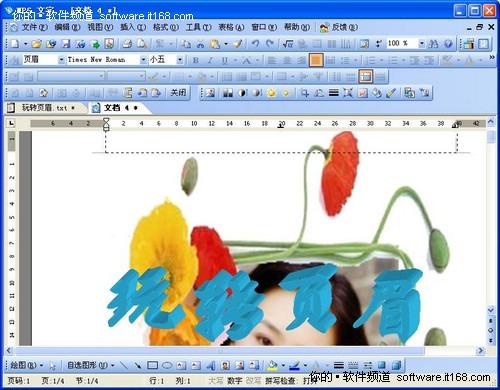Viewport: 500px width, 390px height.
Task: Click the Print icon in toolbar
Action: (x=127, y=44)
